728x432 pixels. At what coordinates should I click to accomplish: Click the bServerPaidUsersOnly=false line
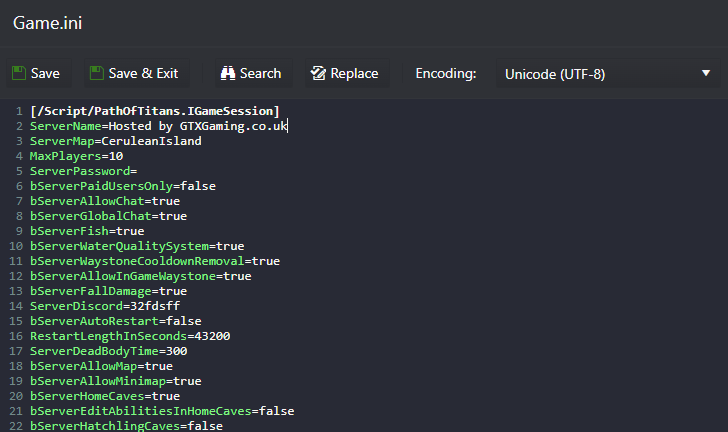123,186
